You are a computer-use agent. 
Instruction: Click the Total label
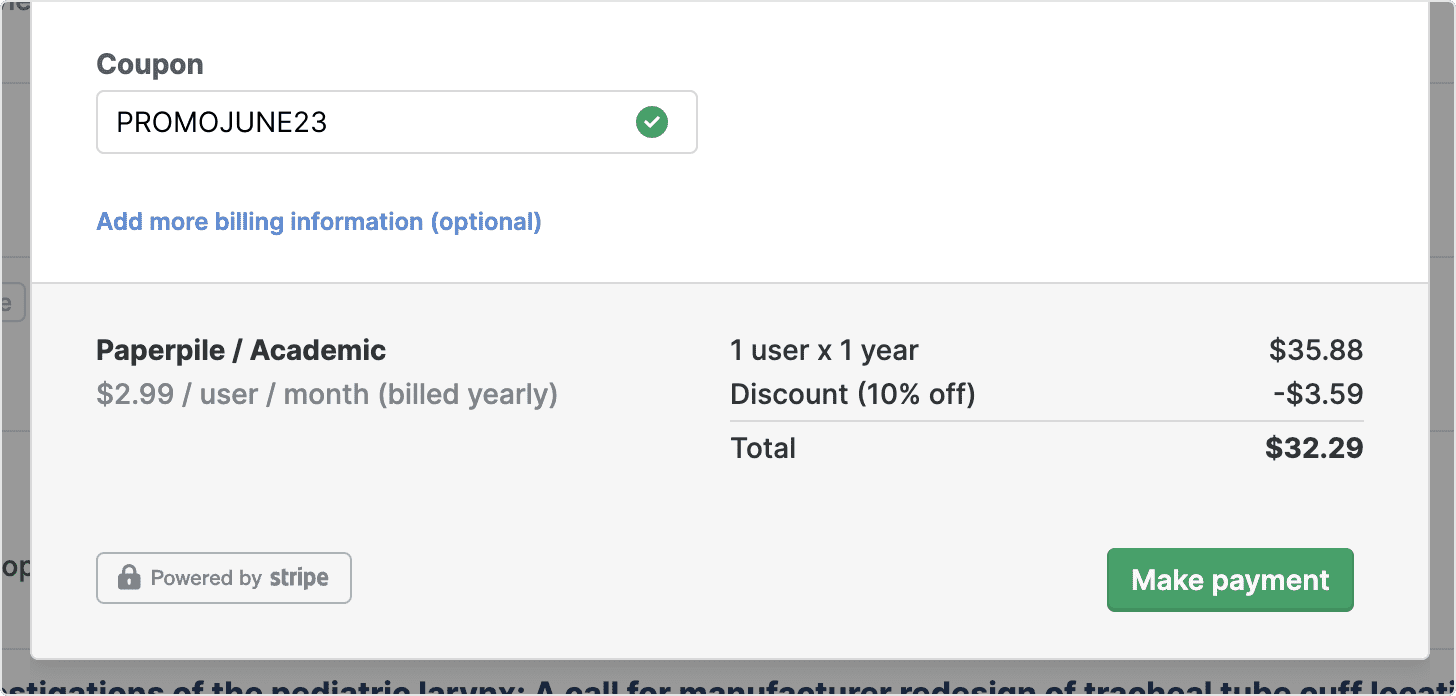(x=763, y=447)
